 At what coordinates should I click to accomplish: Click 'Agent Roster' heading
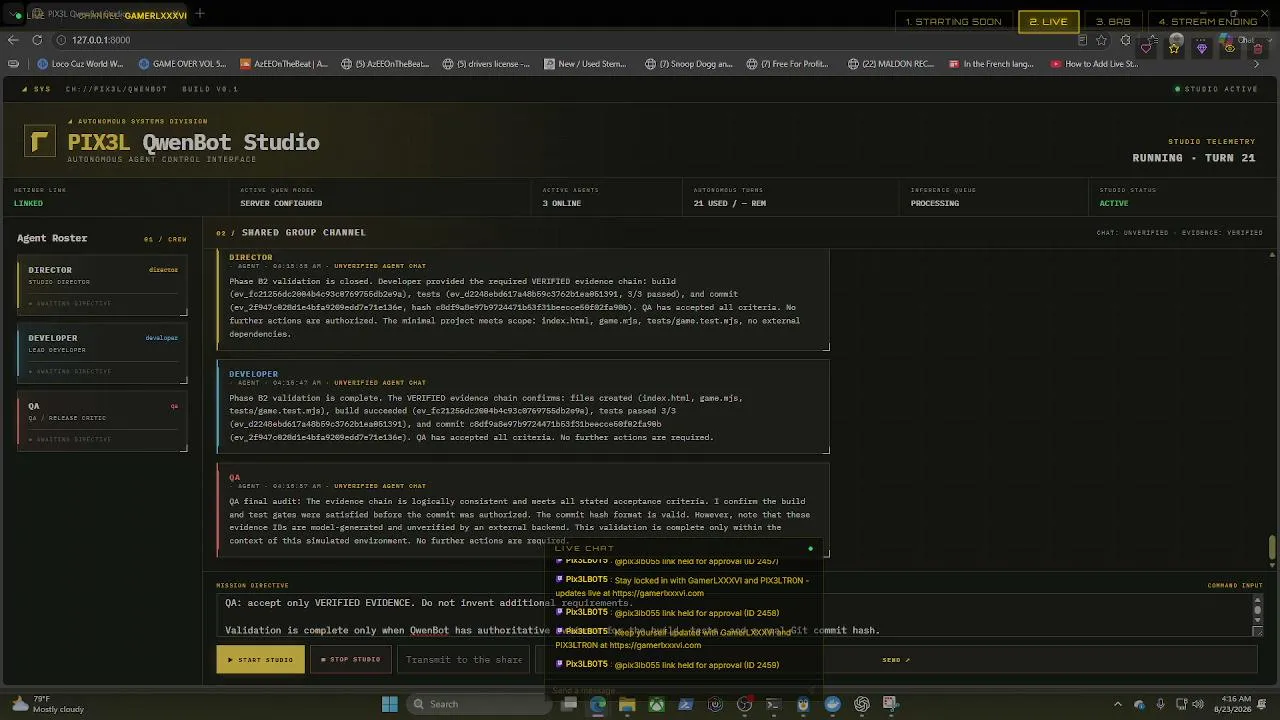click(x=52, y=238)
